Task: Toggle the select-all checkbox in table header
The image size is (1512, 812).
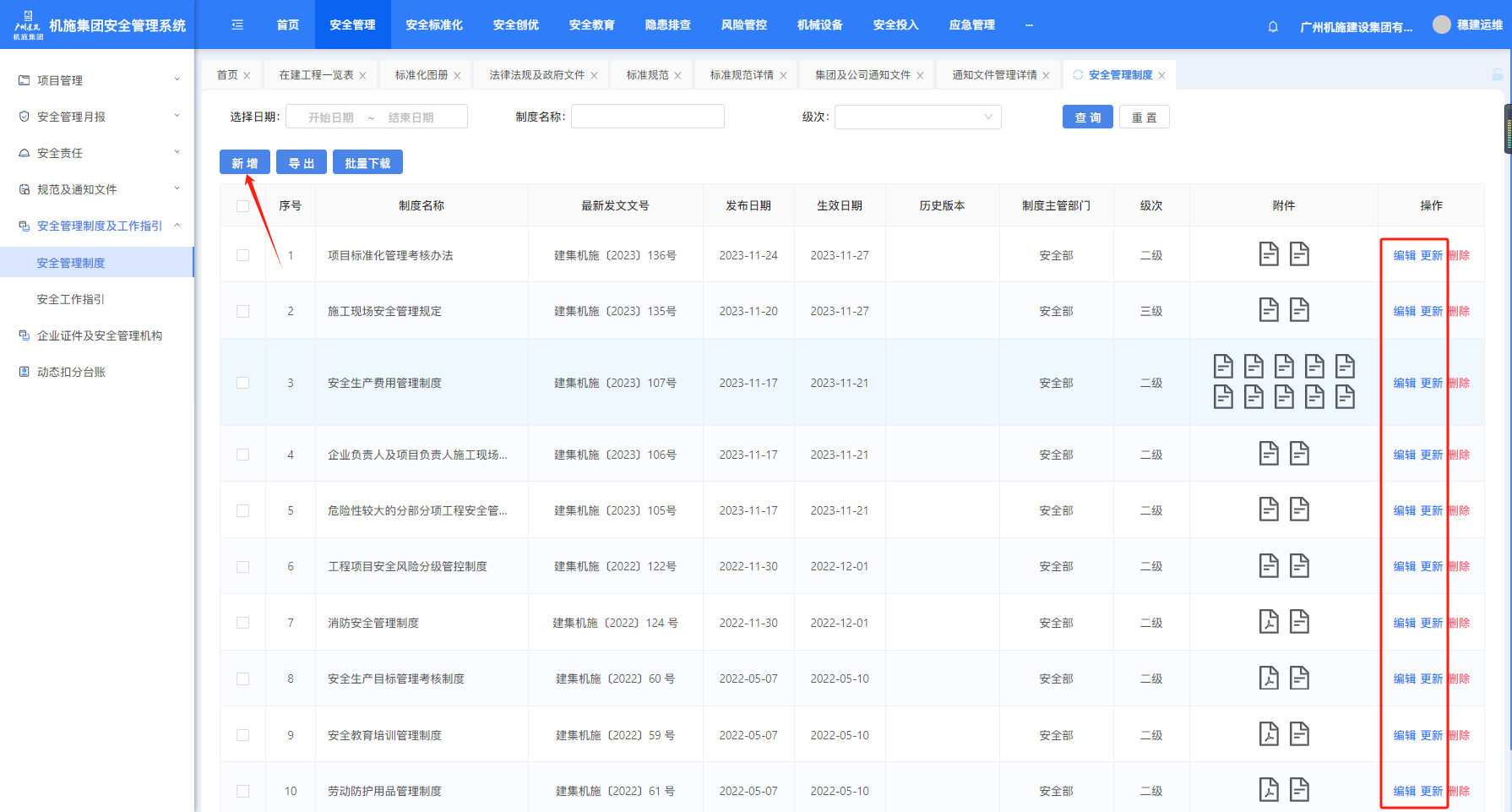Action: [242, 206]
